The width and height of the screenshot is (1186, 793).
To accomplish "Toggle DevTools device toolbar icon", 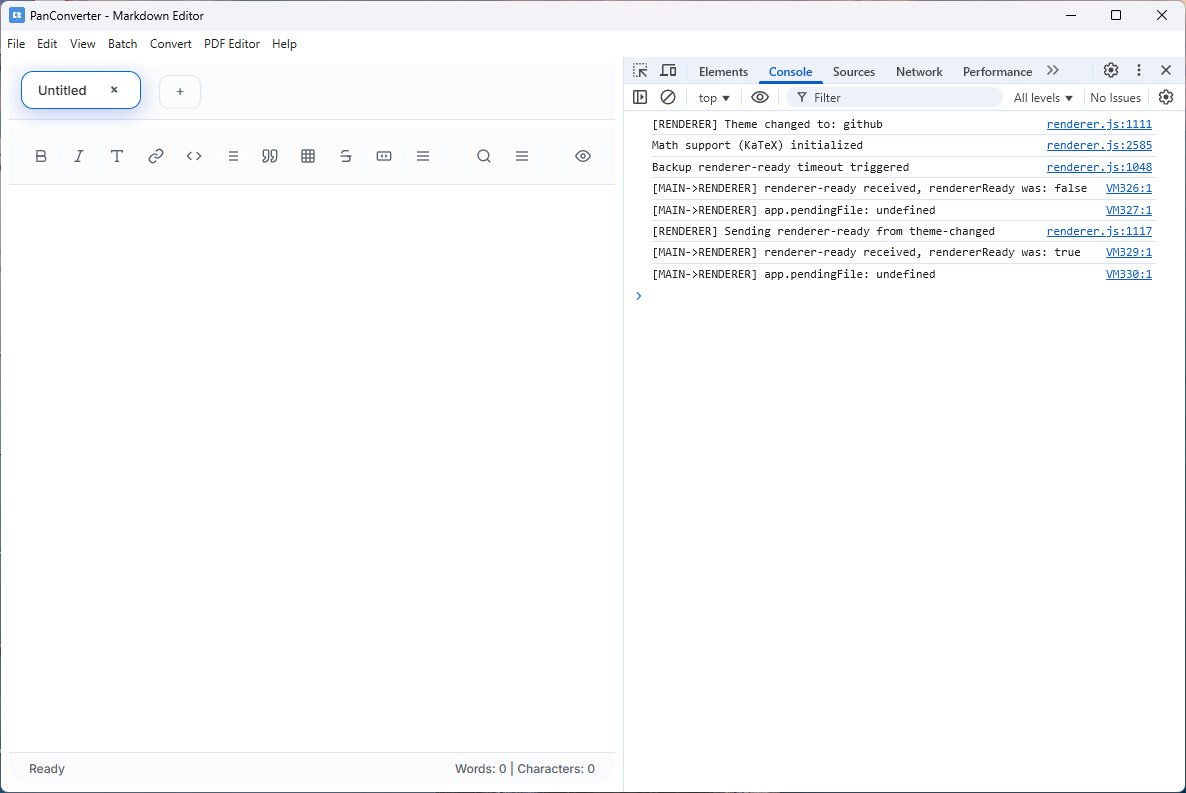I will [668, 70].
